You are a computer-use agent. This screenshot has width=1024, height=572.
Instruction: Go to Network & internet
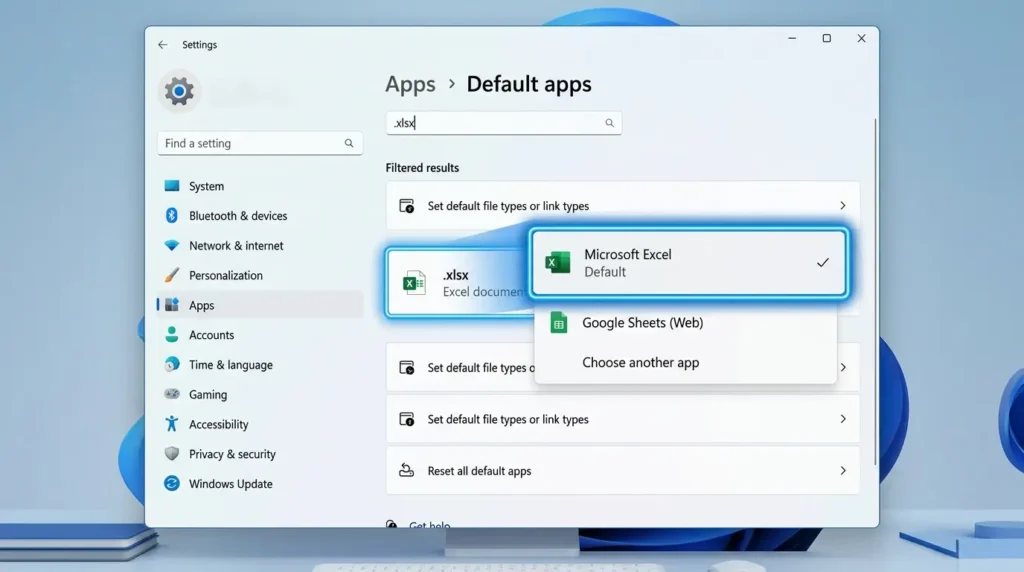pos(260,246)
